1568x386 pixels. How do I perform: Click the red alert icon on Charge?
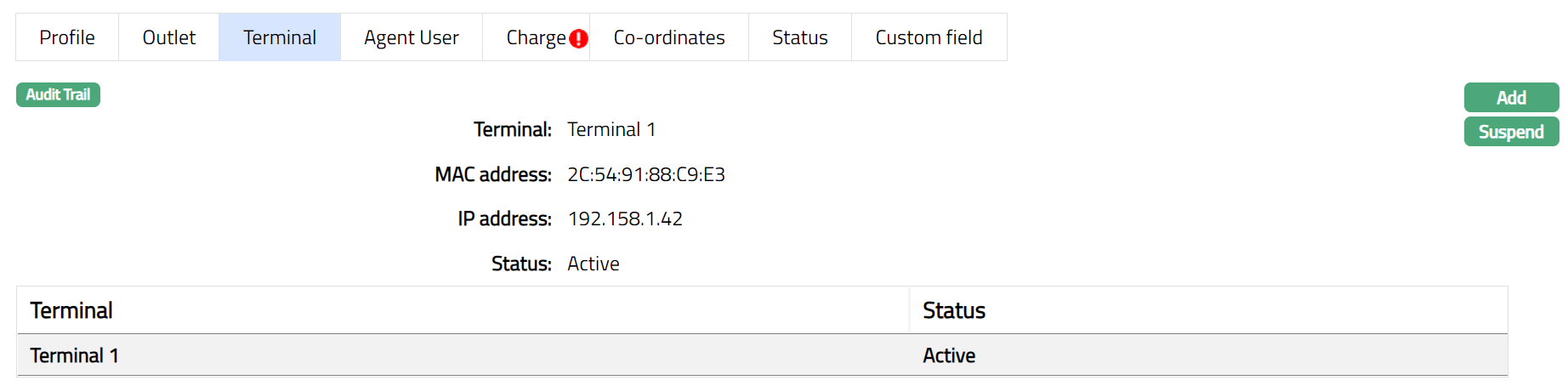pyautogui.click(x=579, y=38)
